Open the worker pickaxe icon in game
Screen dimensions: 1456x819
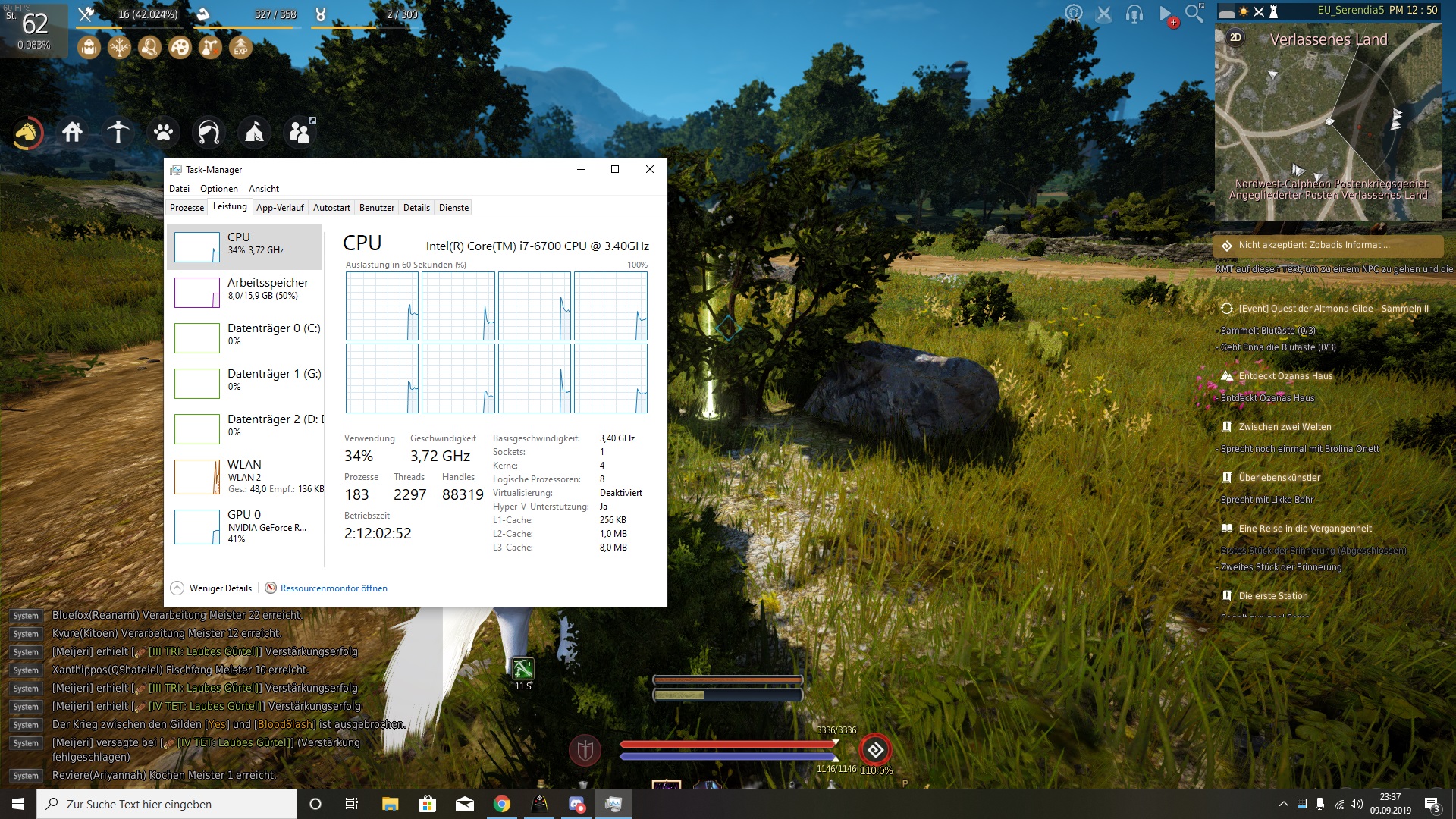[118, 133]
